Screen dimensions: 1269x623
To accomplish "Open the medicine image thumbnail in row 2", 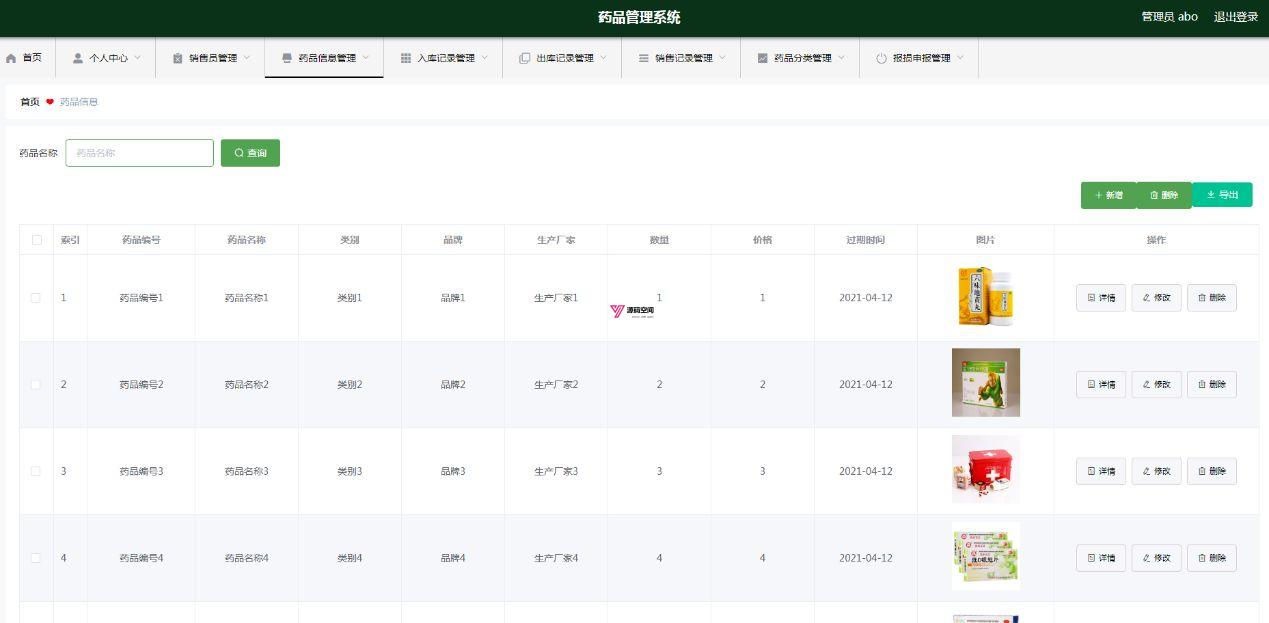I will pos(986,382).
